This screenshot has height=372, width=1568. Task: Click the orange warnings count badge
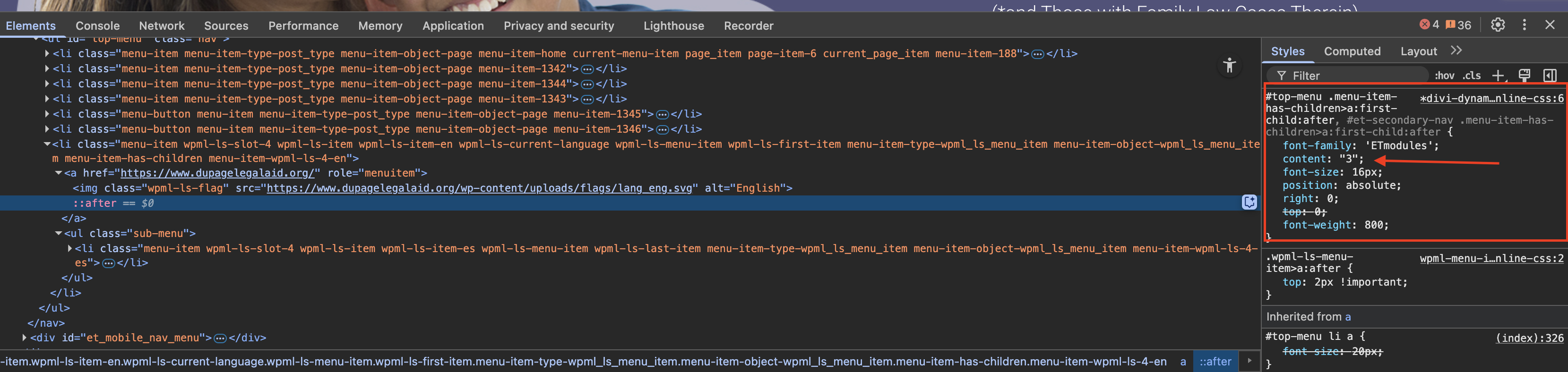point(1458,25)
